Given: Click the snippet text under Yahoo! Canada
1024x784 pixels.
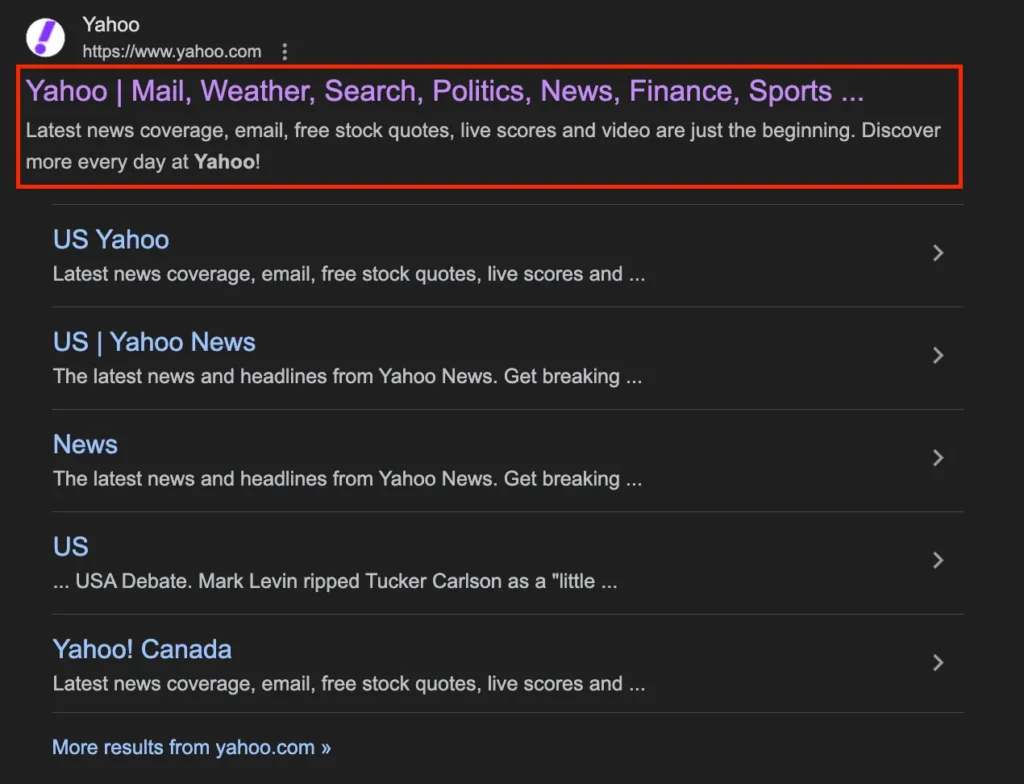Looking at the screenshot, I should (349, 683).
